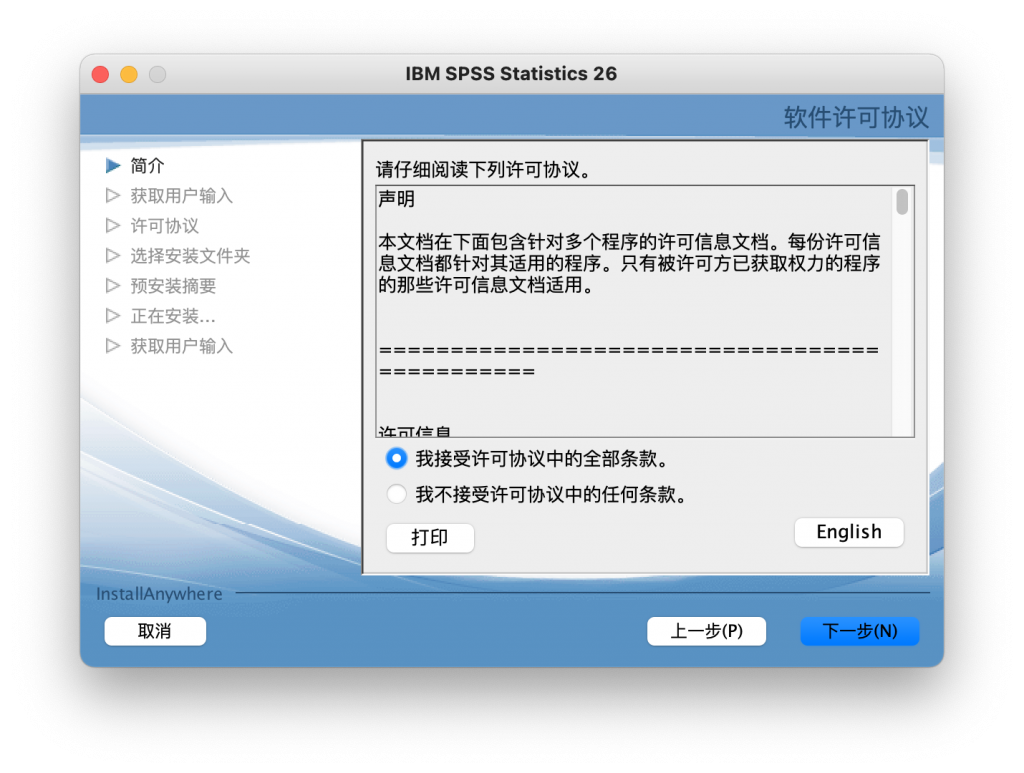Select the do not accept license terms radio
This screenshot has width=1024, height=773.
(396, 494)
